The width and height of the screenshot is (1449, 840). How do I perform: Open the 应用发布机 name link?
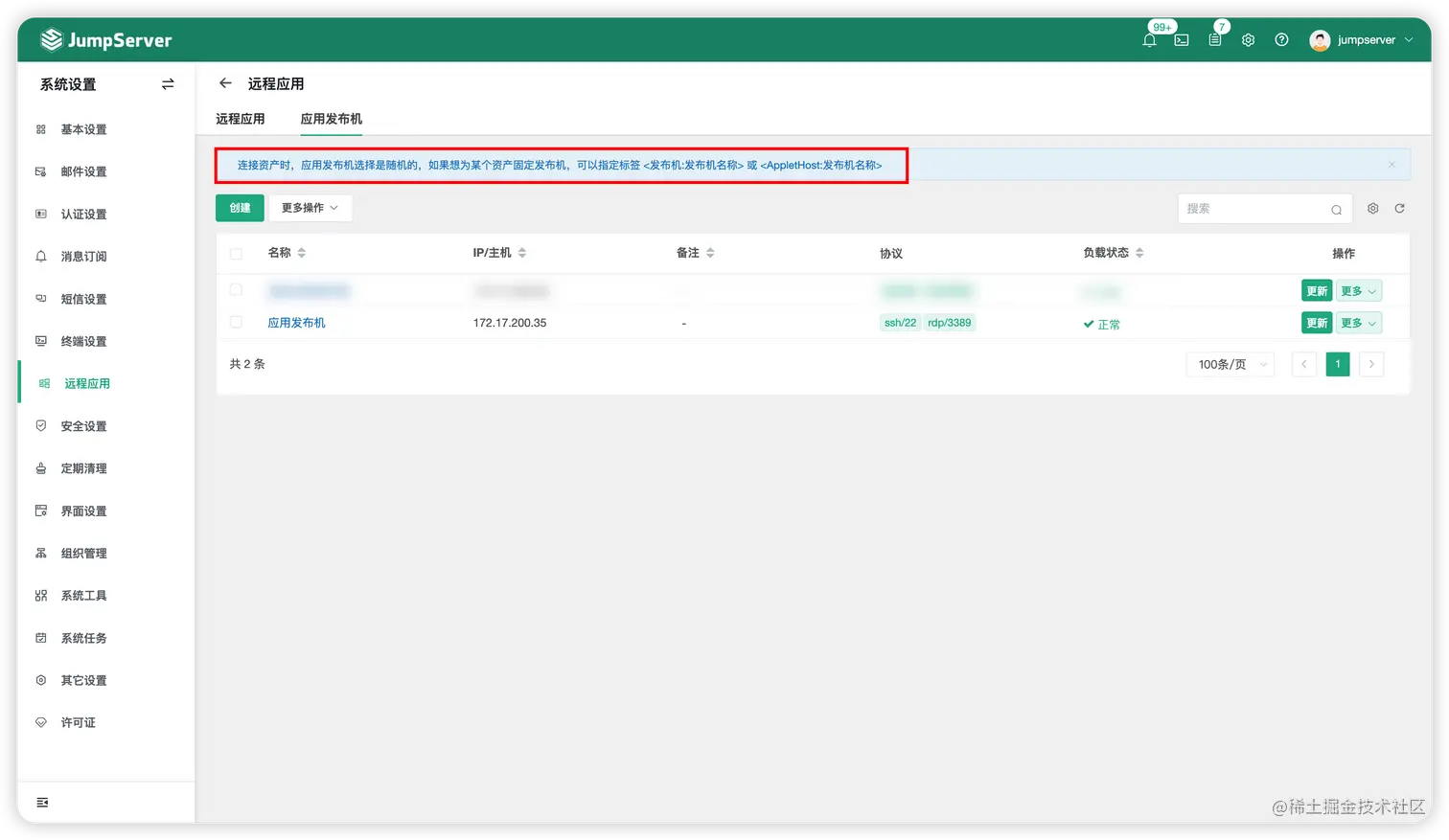(x=296, y=323)
